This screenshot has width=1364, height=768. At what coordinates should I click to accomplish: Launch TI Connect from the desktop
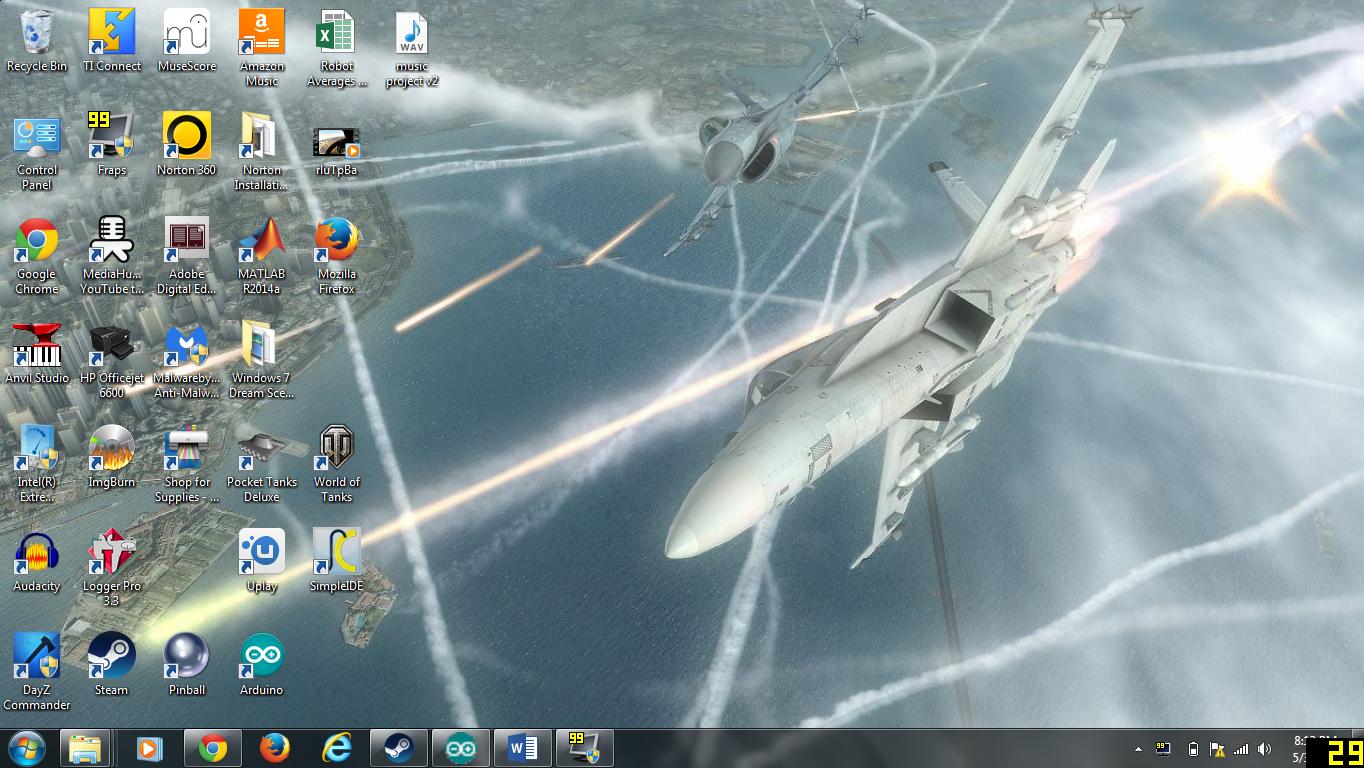(x=112, y=42)
